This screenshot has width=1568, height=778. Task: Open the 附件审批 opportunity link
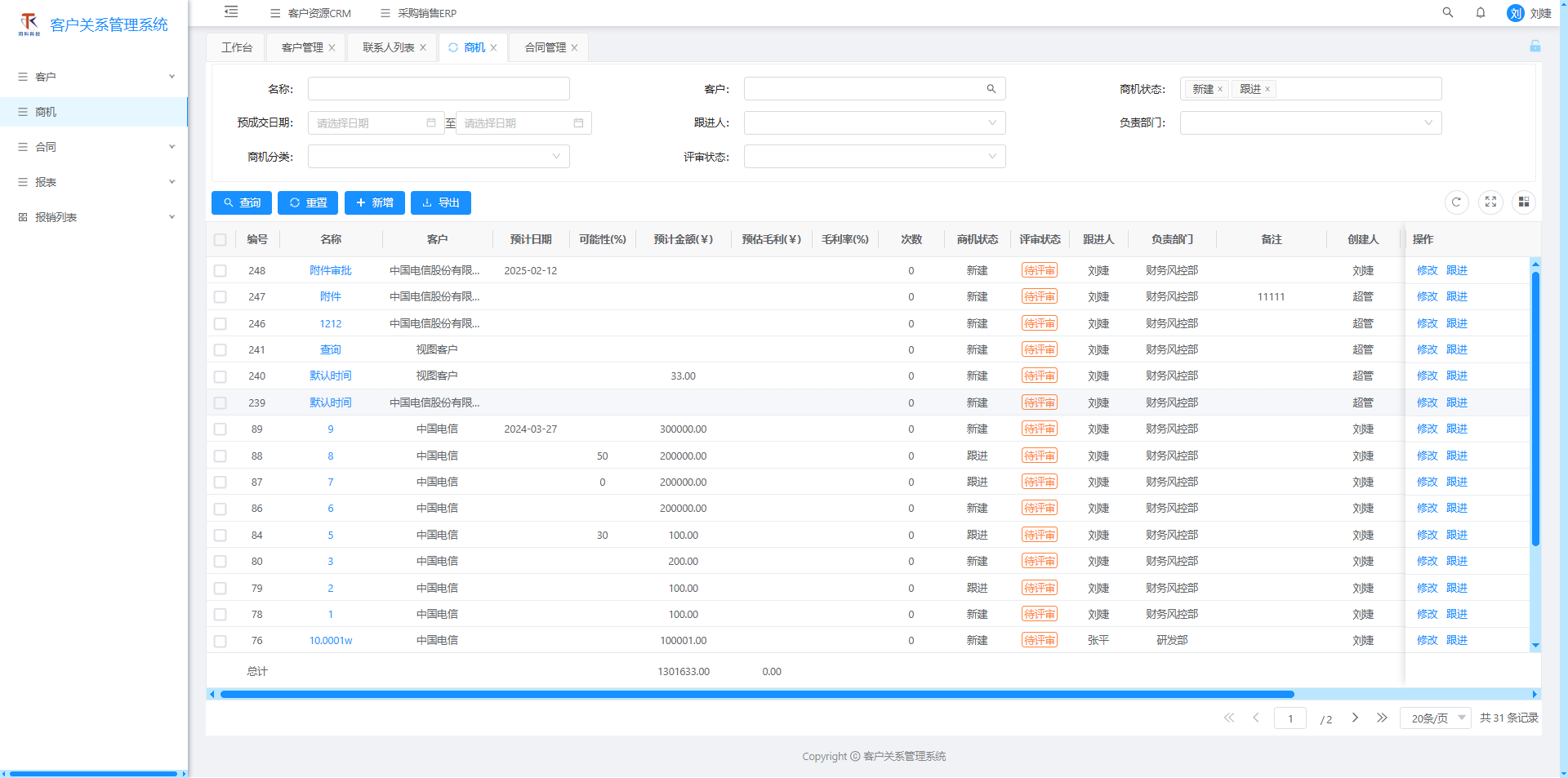[x=331, y=271]
